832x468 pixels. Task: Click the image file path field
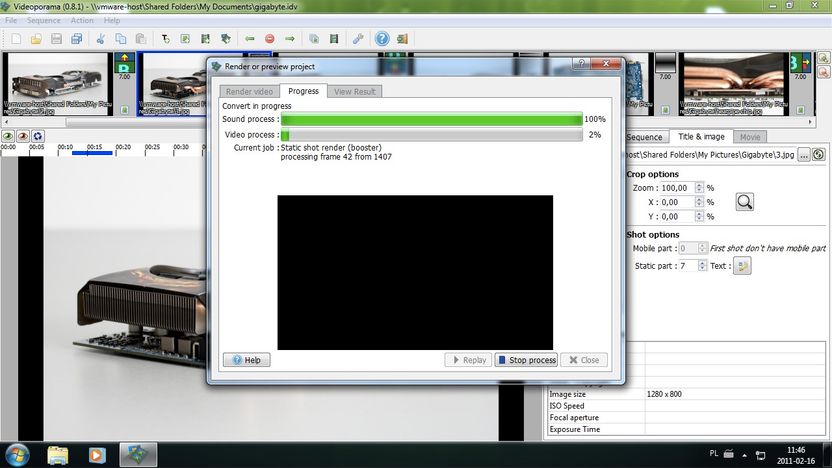[x=710, y=154]
